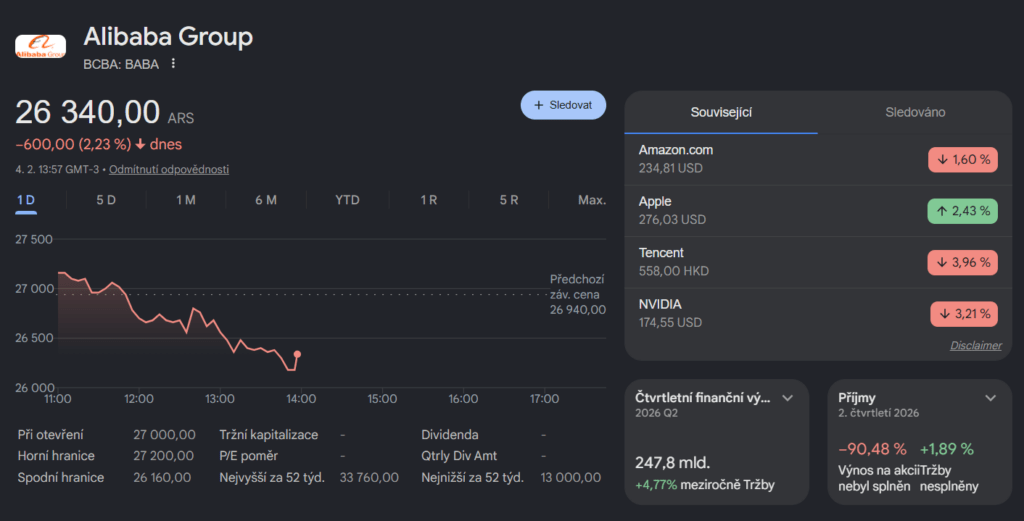The height and width of the screenshot is (521, 1024).
Task: Click the Sledovat follow button
Action: point(563,105)
